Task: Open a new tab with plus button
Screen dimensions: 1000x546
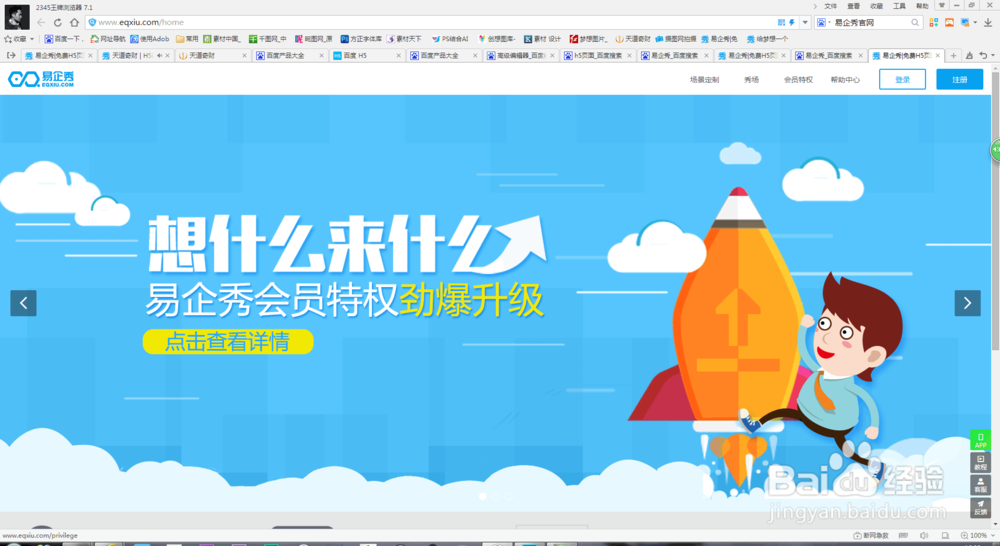Action: [x=953, y=55]
